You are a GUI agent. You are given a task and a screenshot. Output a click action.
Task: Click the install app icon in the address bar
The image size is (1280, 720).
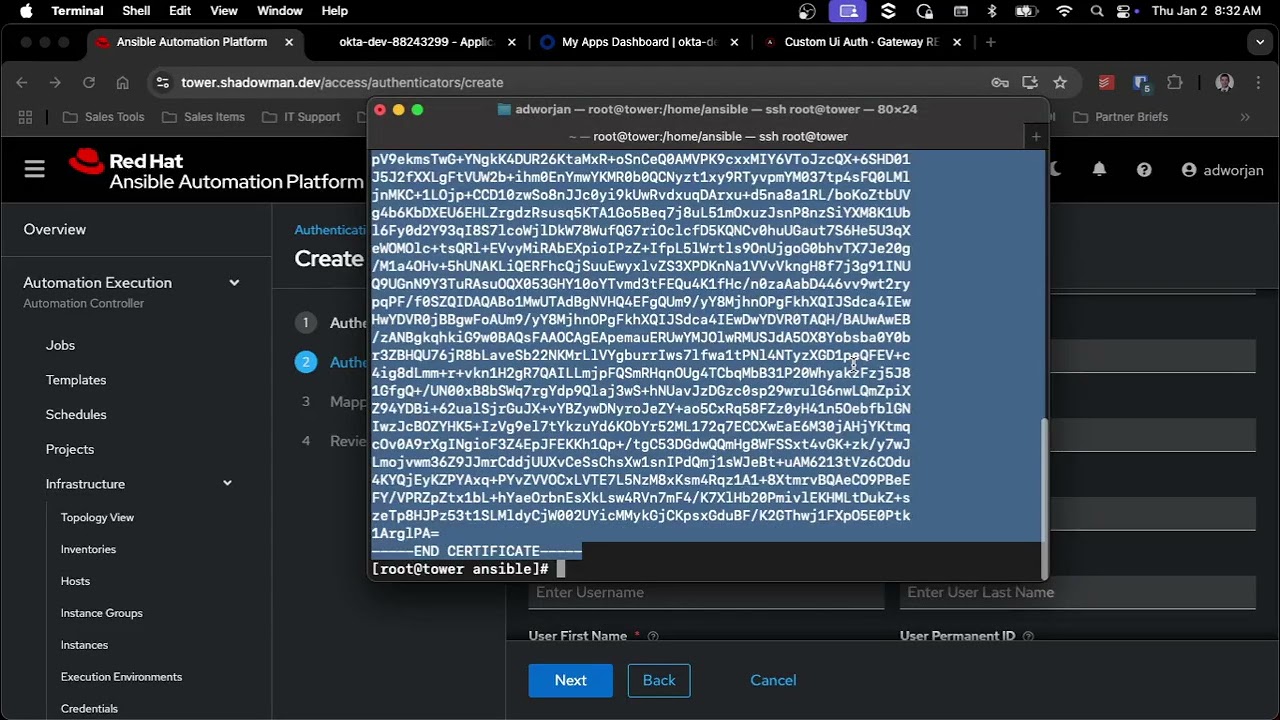[x=1029, y=82]
